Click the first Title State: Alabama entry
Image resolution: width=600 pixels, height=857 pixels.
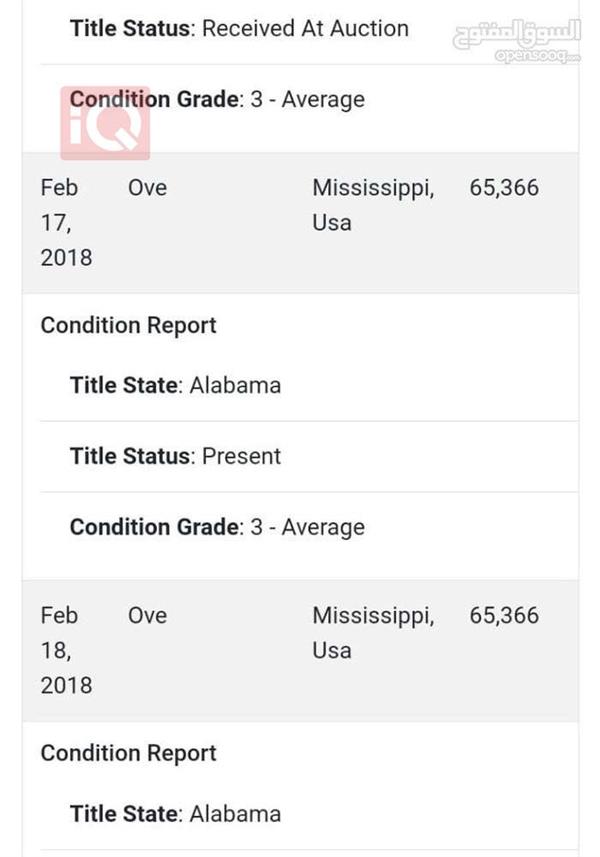coord(175,385)
